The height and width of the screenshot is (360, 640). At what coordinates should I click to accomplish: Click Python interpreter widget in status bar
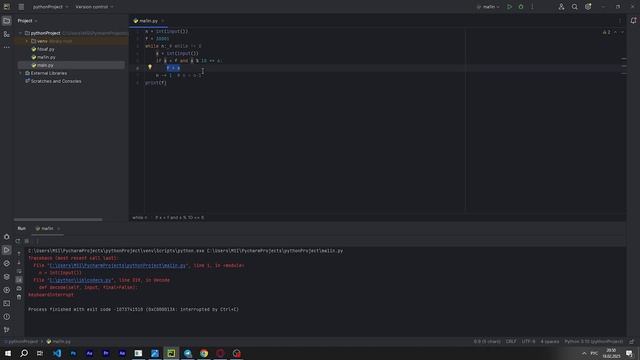(x=594, y=342)
